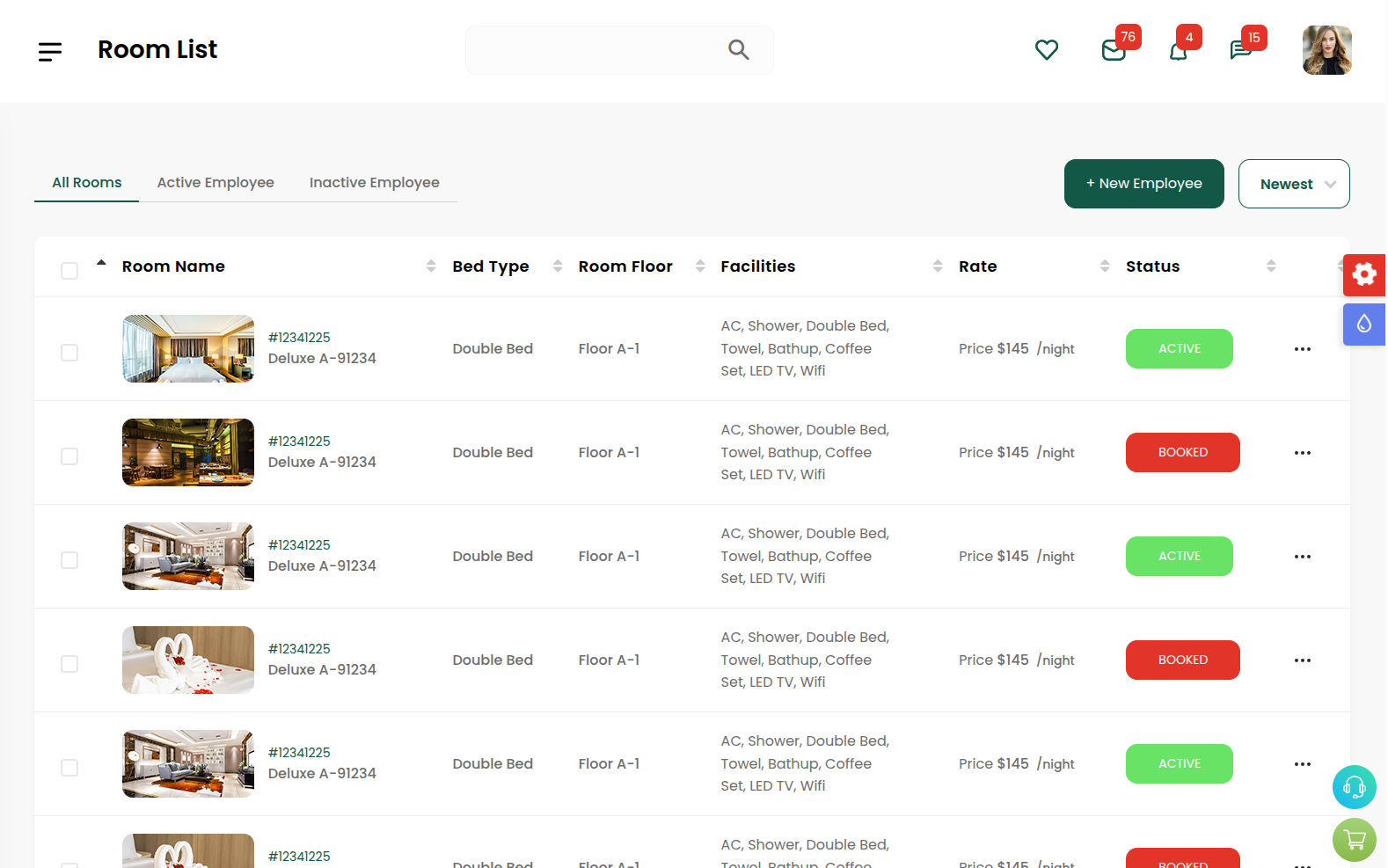Open the favorites heart icon
The width and height of the screenshot is (1388, 868).
[1047, 50]
